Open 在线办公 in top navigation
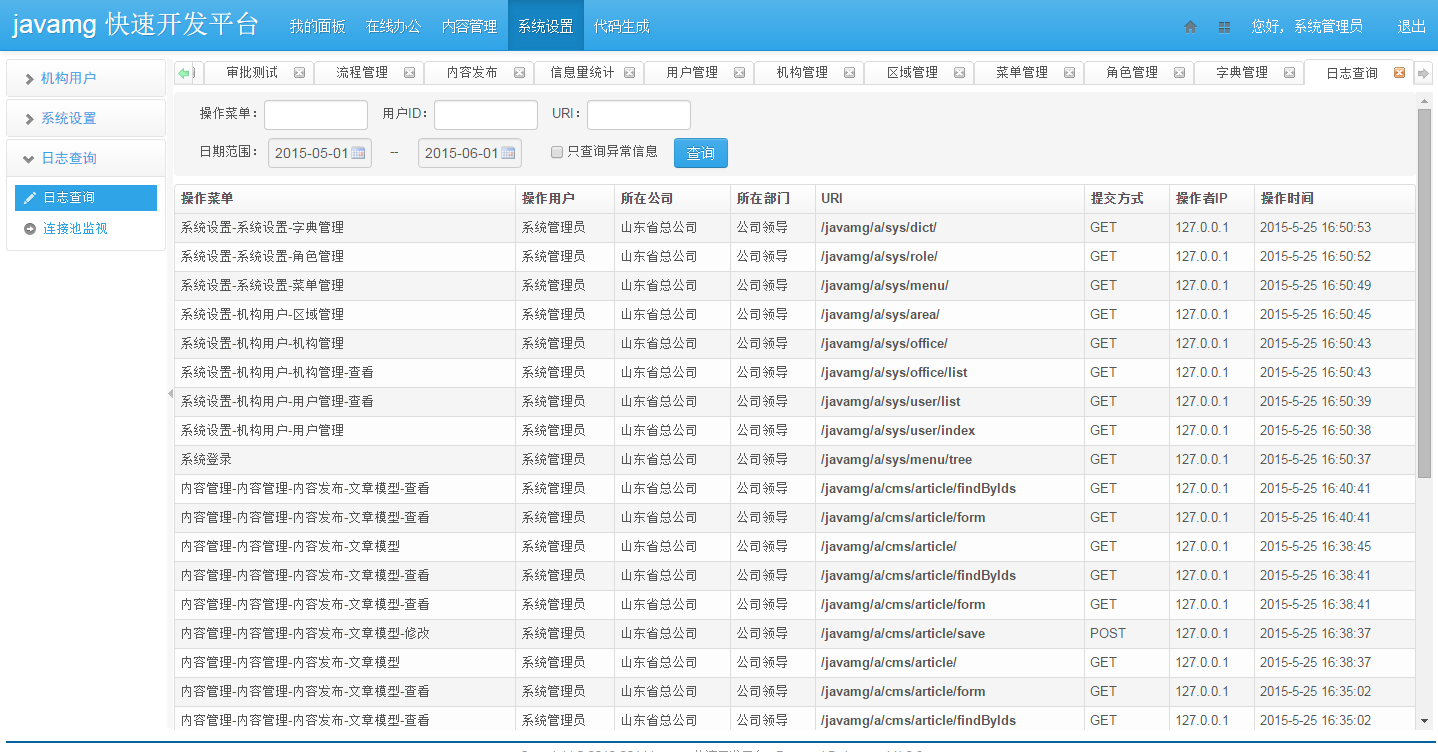The width and height of the screenshot is (1438, 752). click(394, 26)
